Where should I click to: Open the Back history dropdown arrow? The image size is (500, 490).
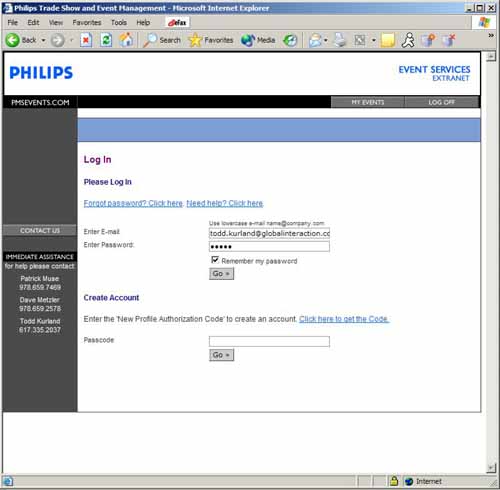point(43,40)
